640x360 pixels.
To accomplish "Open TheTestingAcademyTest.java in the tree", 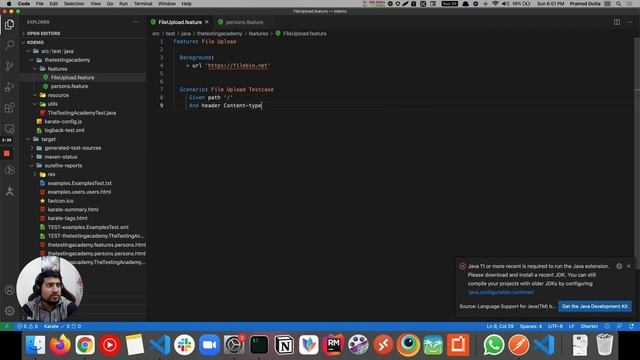I will (x=82, y=113).
